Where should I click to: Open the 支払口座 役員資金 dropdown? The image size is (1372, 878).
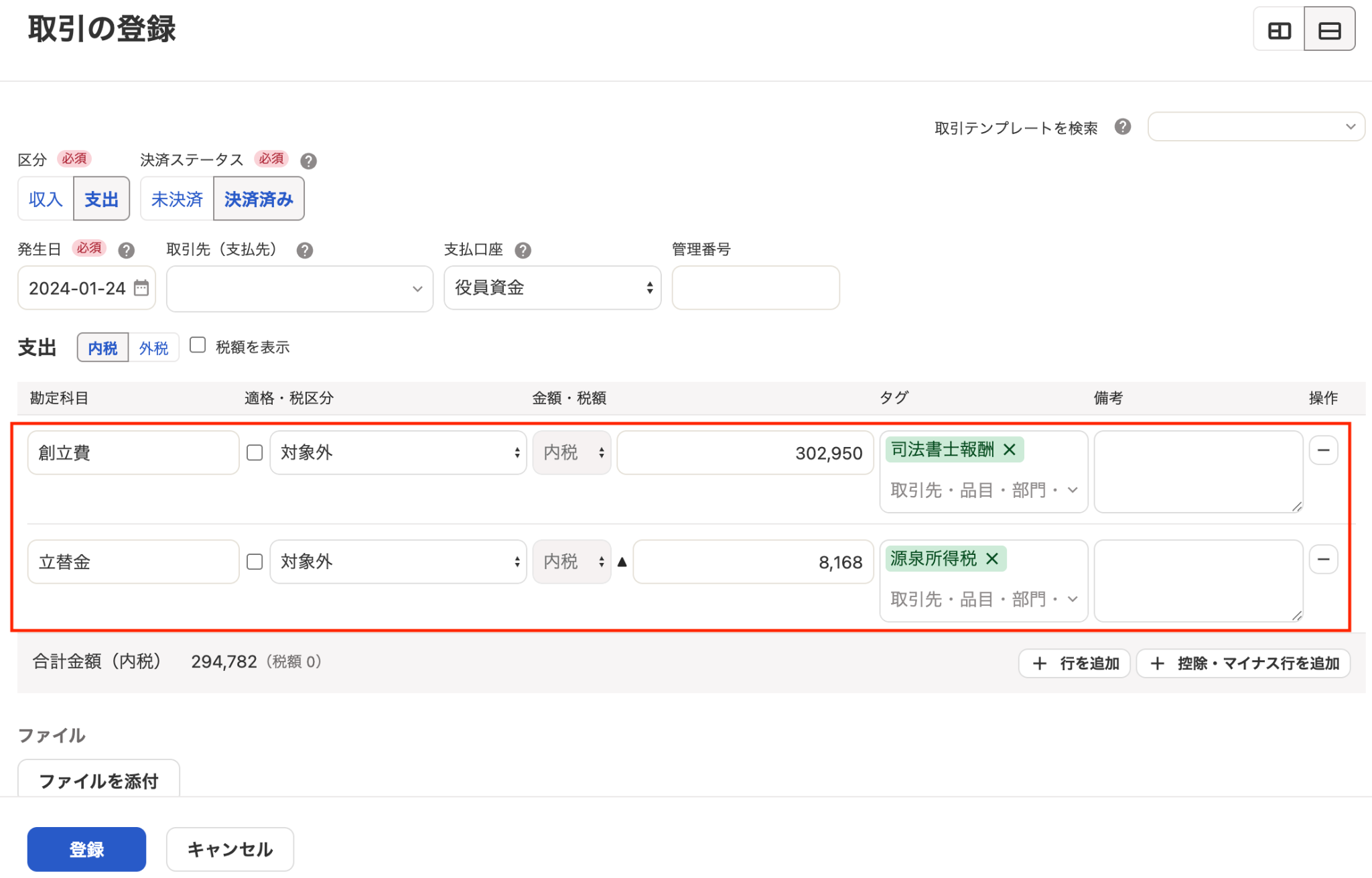point(553,288)
